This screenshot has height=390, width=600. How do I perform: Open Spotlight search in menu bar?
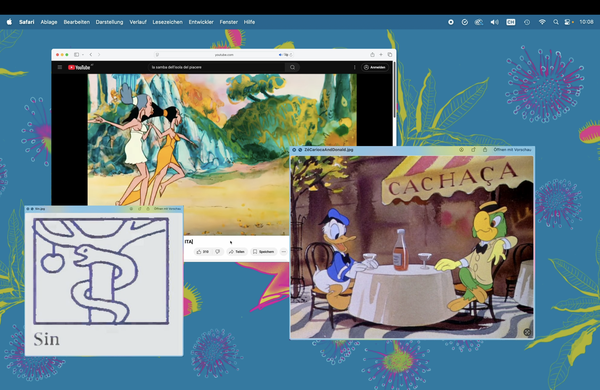pos(556,22)
